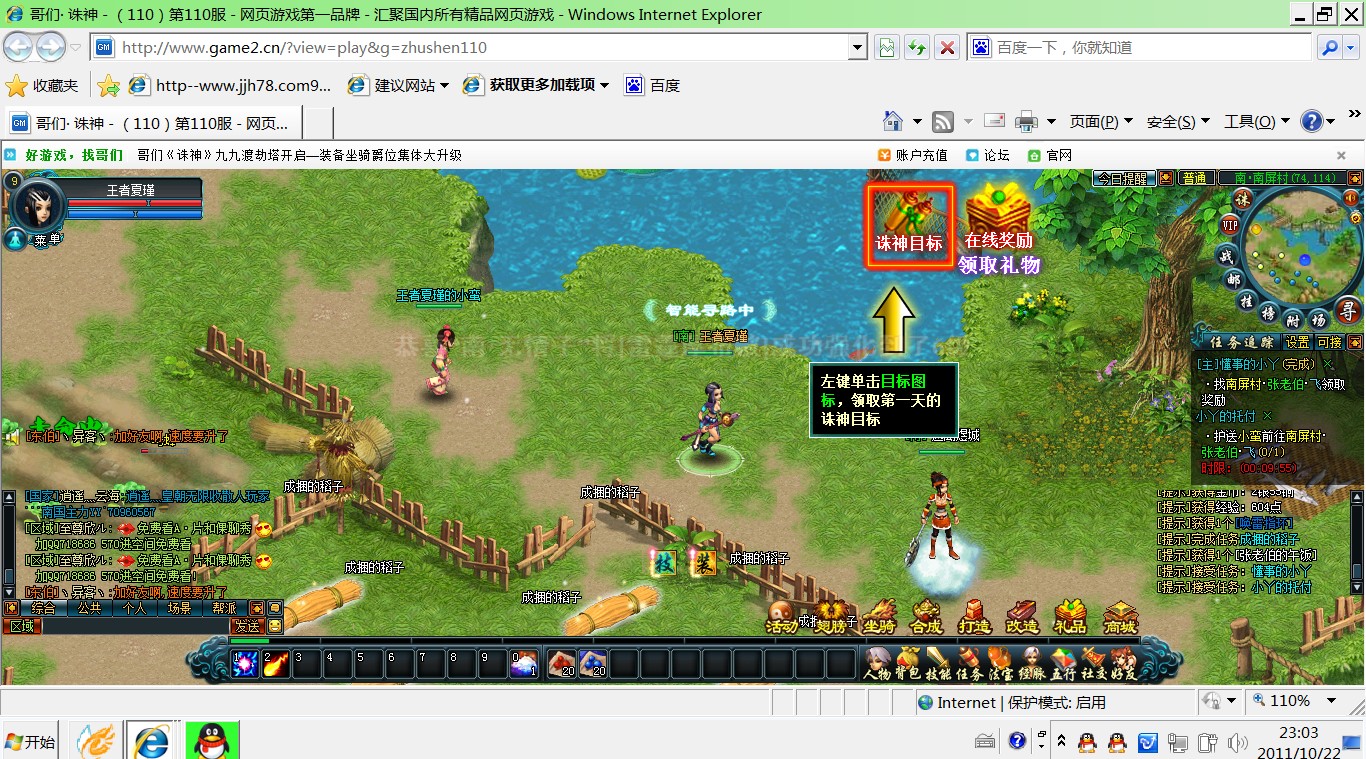Collapse the minimap with top-right arrow

coord(1354,178)
